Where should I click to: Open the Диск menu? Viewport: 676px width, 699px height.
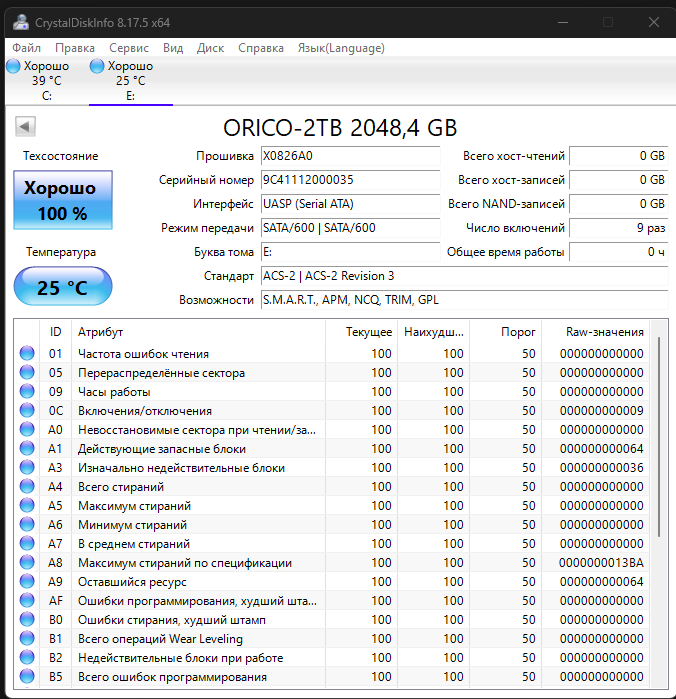pyautogui.click(x=210, y=47)
